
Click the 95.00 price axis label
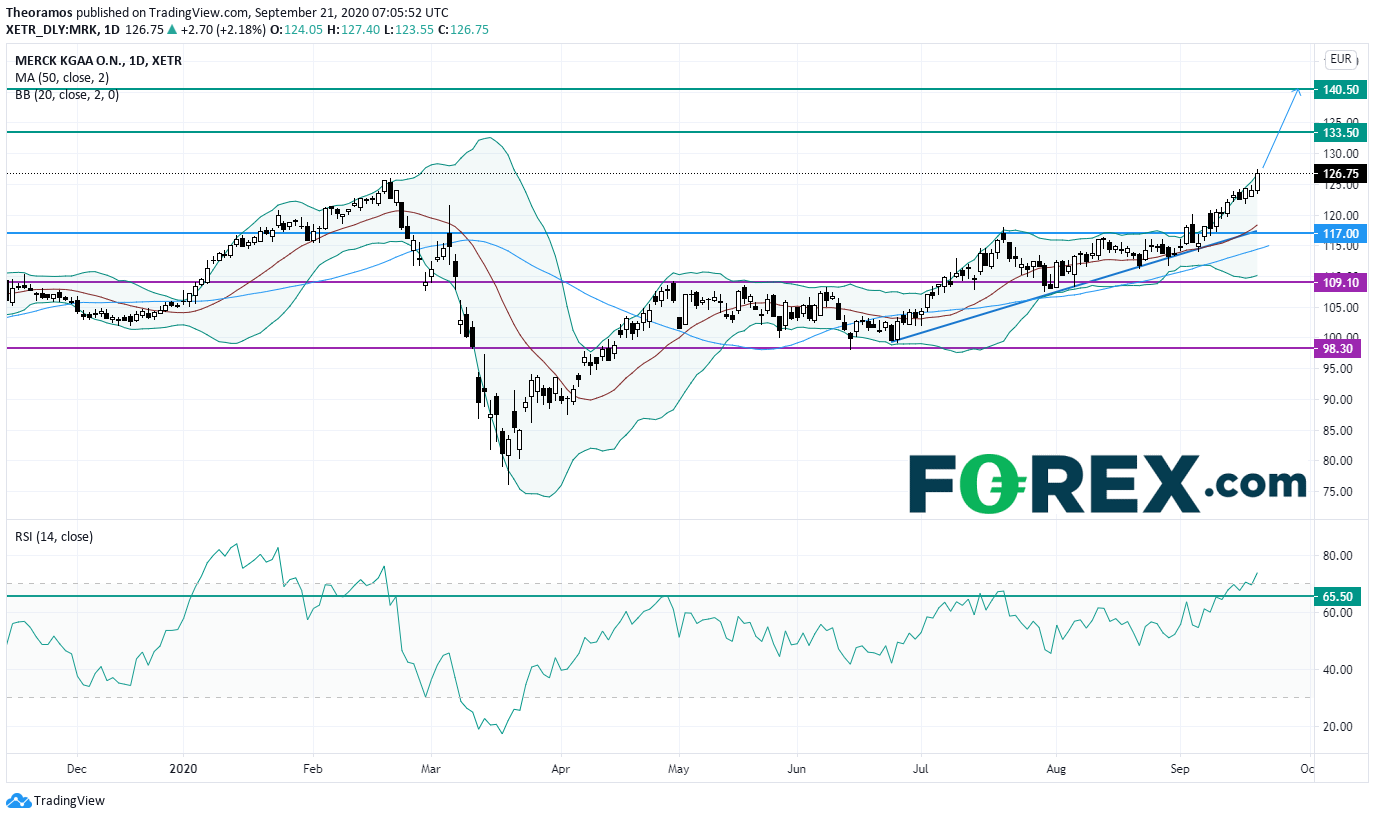(1340, 368)
